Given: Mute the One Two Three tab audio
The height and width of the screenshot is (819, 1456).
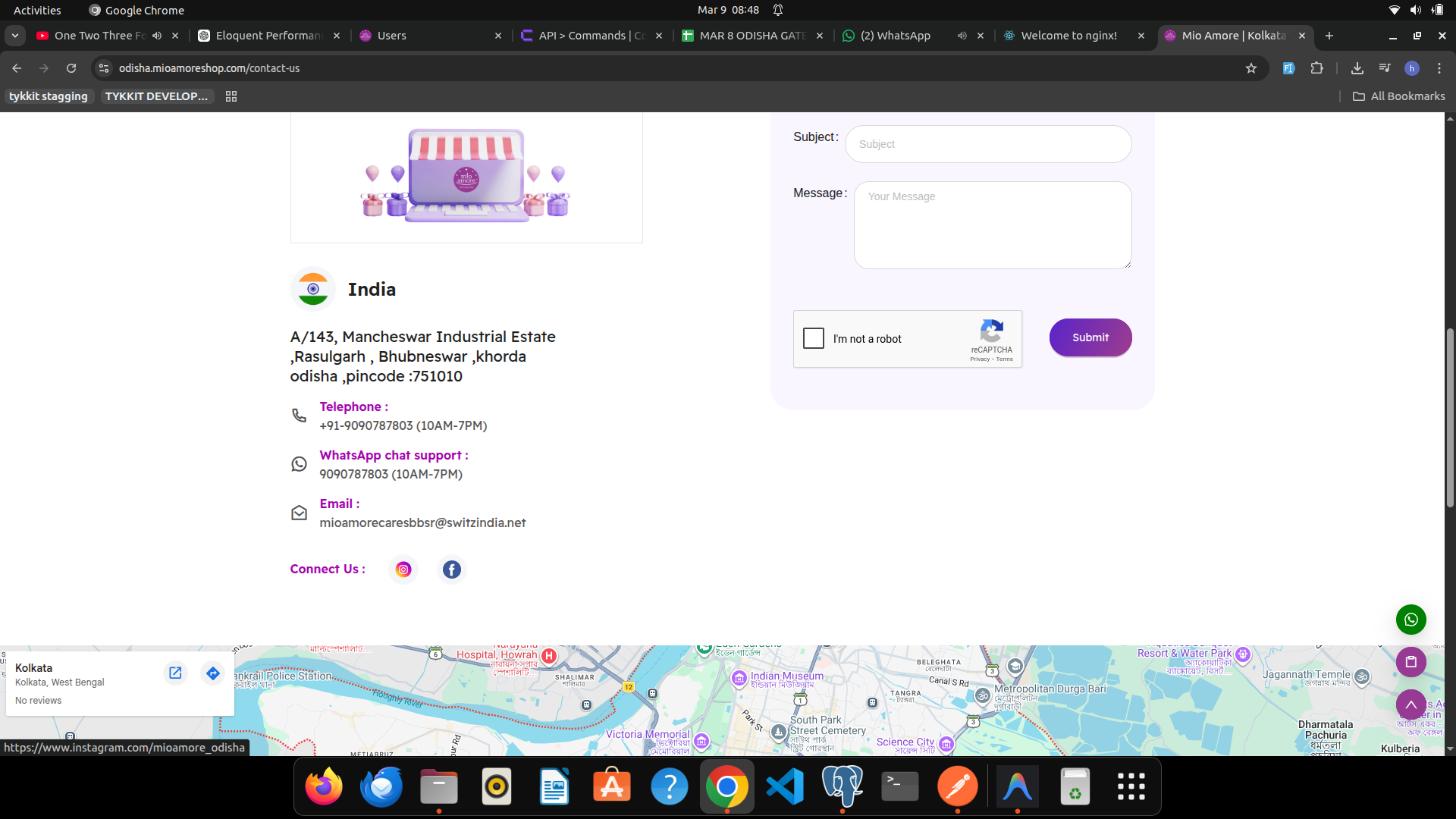Looking at the screenshot, I should pos(157,36).
